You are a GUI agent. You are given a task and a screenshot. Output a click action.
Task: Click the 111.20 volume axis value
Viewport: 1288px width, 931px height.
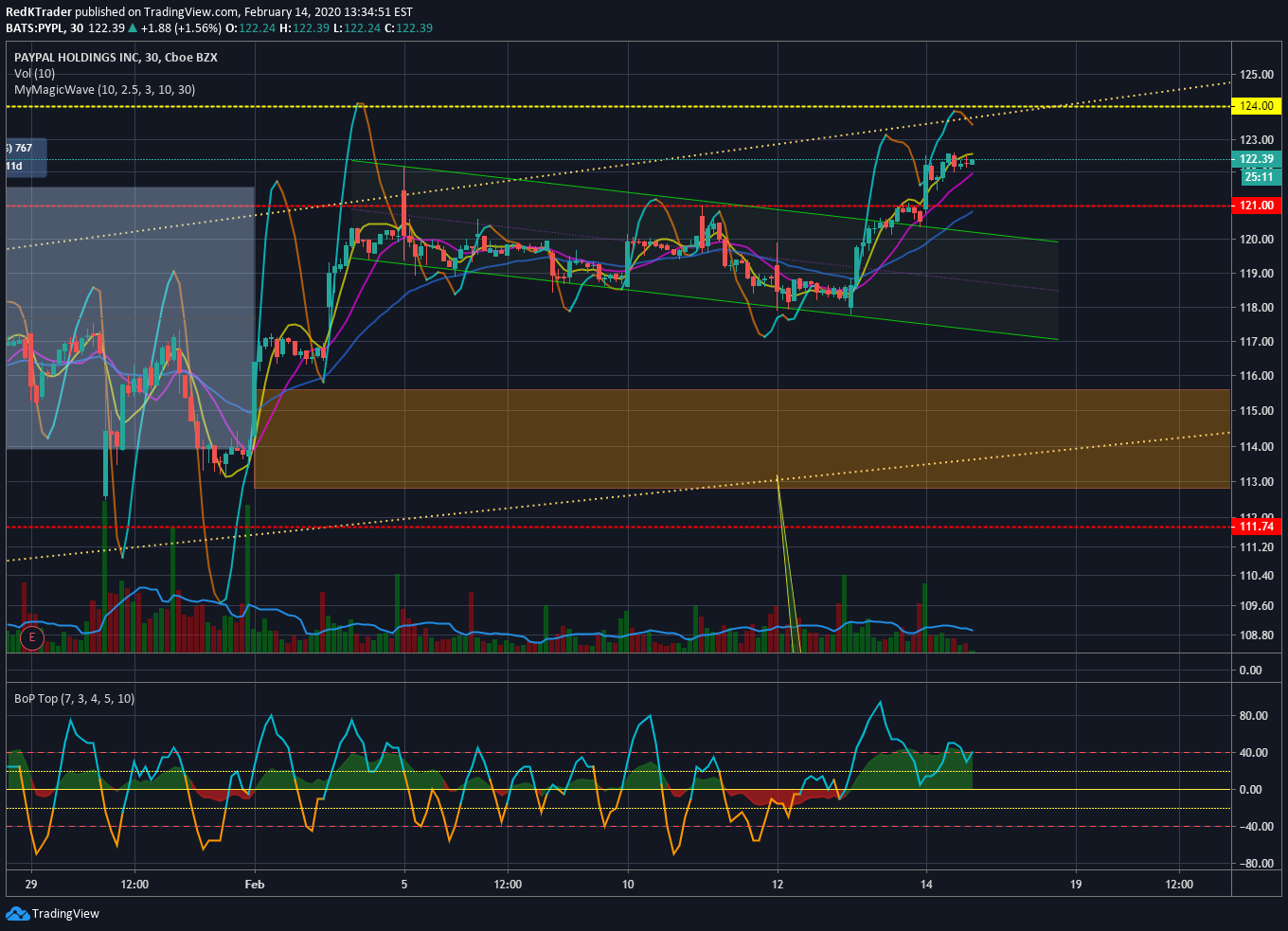pyautogui.click(x=1256, y=547)
